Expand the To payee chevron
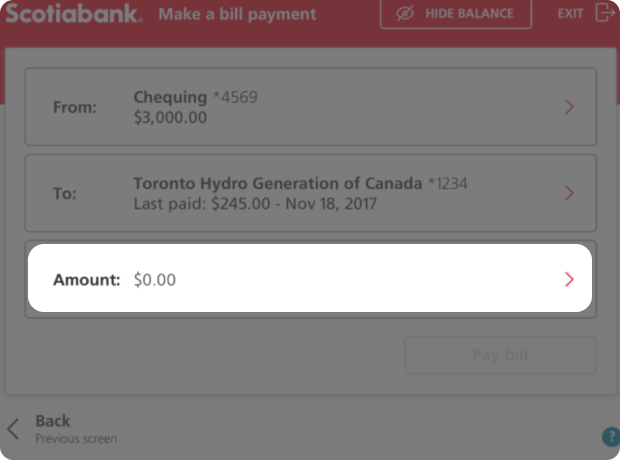 [569, 193]
